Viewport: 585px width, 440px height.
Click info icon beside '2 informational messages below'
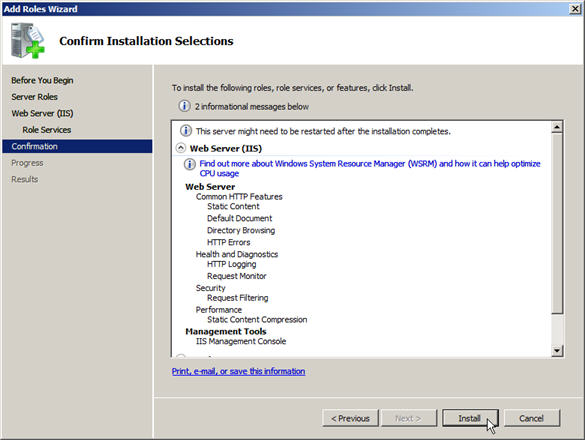click(184, 106)
